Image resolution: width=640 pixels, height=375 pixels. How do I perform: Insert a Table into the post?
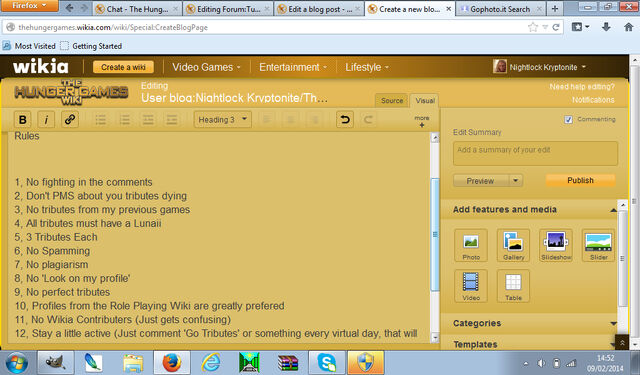513,286
